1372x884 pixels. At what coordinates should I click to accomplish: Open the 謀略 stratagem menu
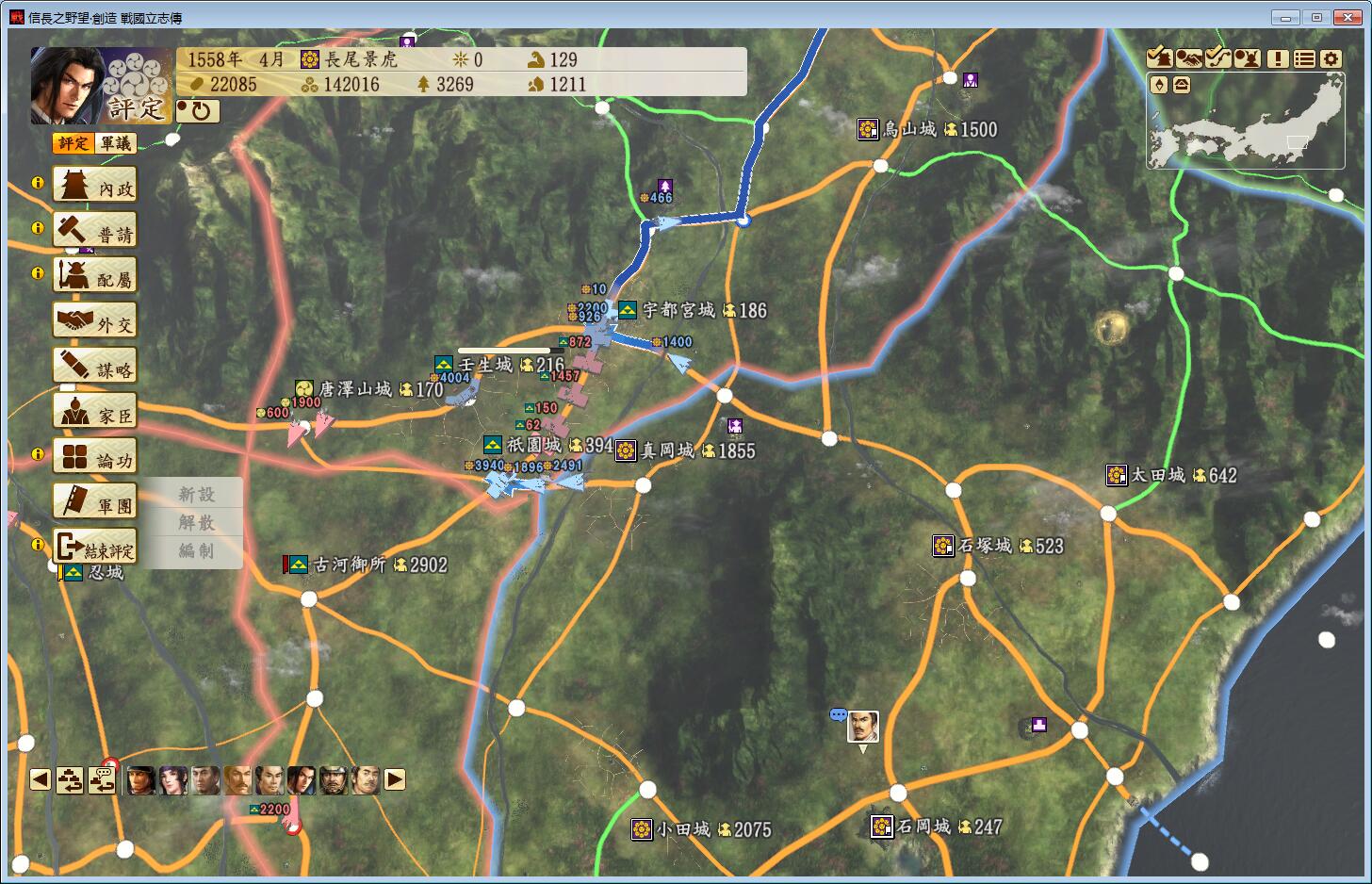pos(95,367)
